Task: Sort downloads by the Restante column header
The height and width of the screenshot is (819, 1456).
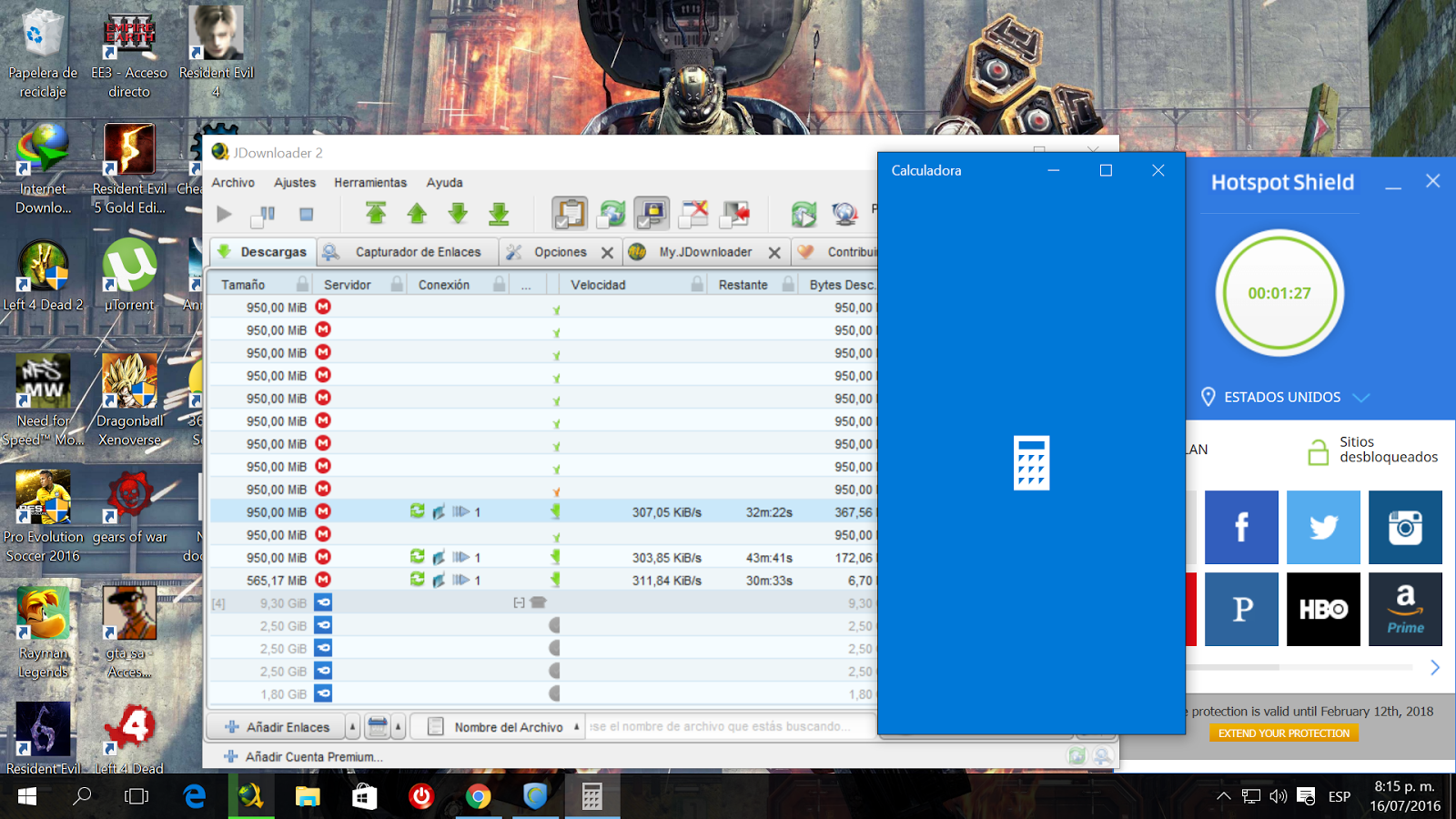Action: 743,285
